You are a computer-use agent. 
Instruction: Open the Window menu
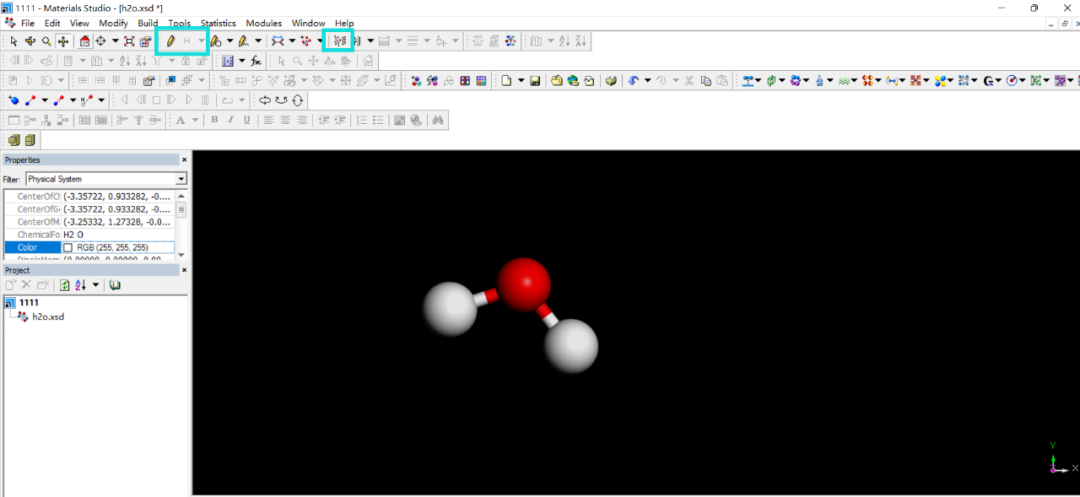pyautogui.click(x=308, y=23)
